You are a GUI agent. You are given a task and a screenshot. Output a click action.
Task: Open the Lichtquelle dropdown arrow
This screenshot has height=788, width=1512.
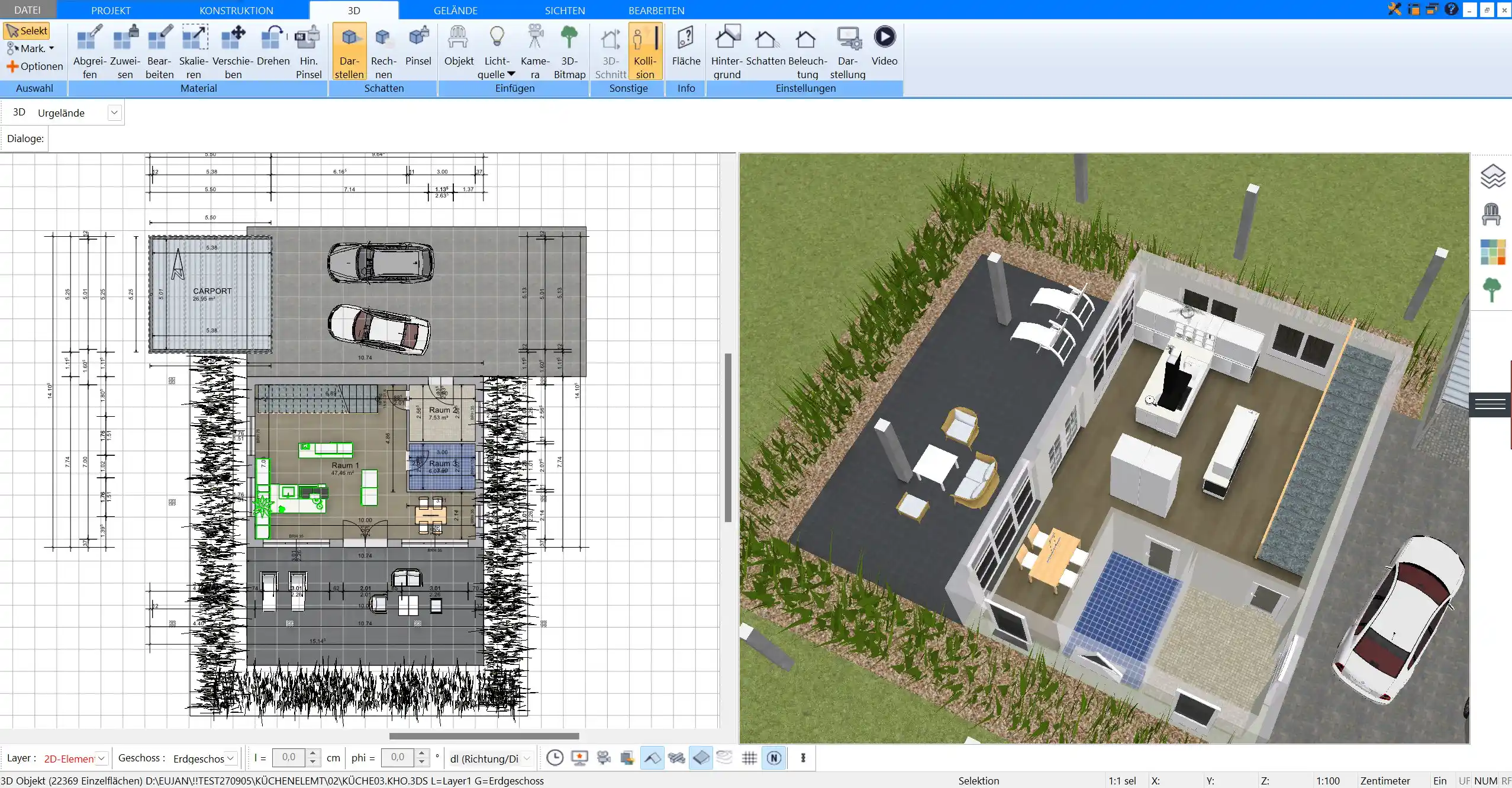(x=511, y=74)
